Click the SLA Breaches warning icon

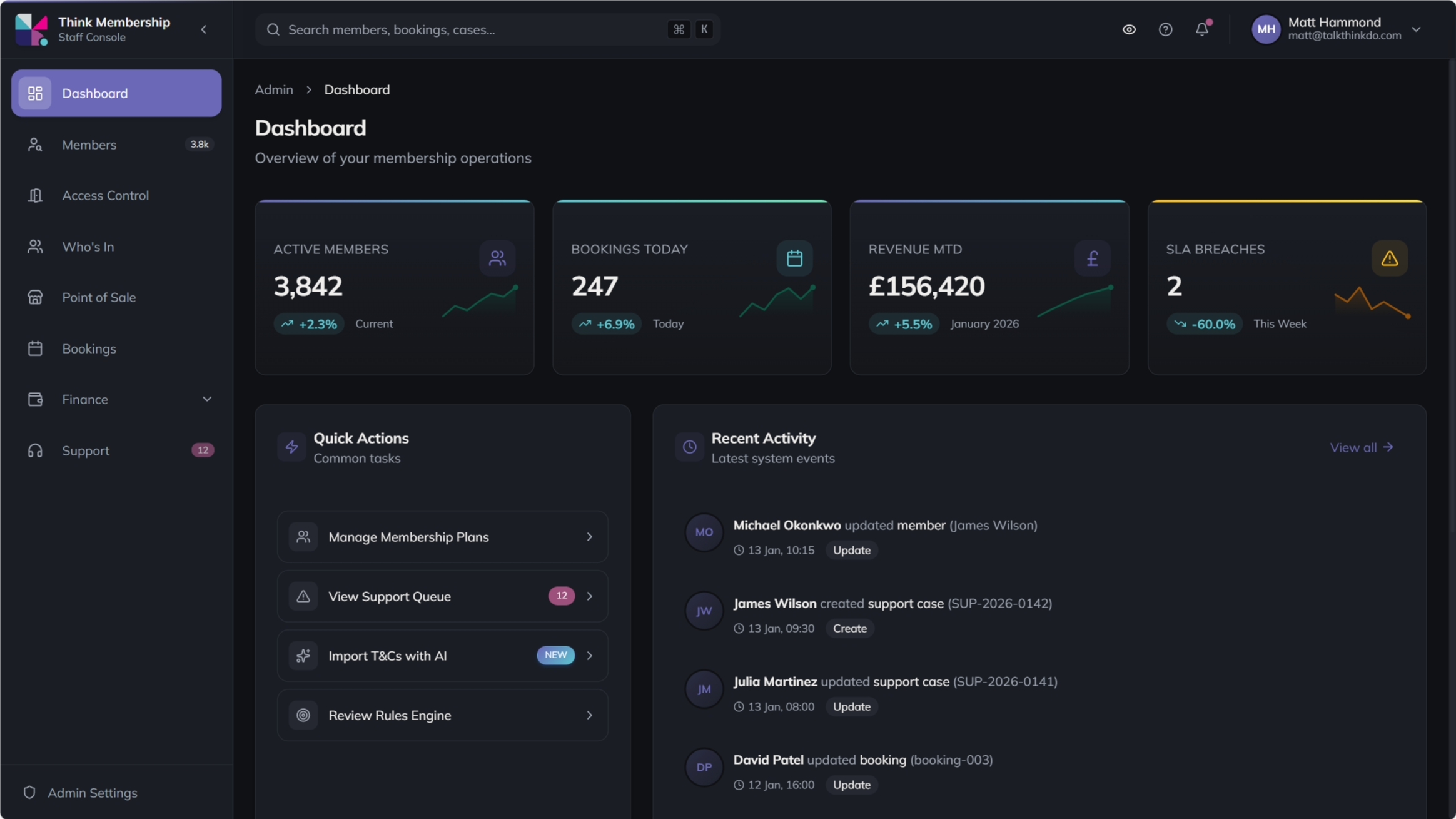[1390, 258]
